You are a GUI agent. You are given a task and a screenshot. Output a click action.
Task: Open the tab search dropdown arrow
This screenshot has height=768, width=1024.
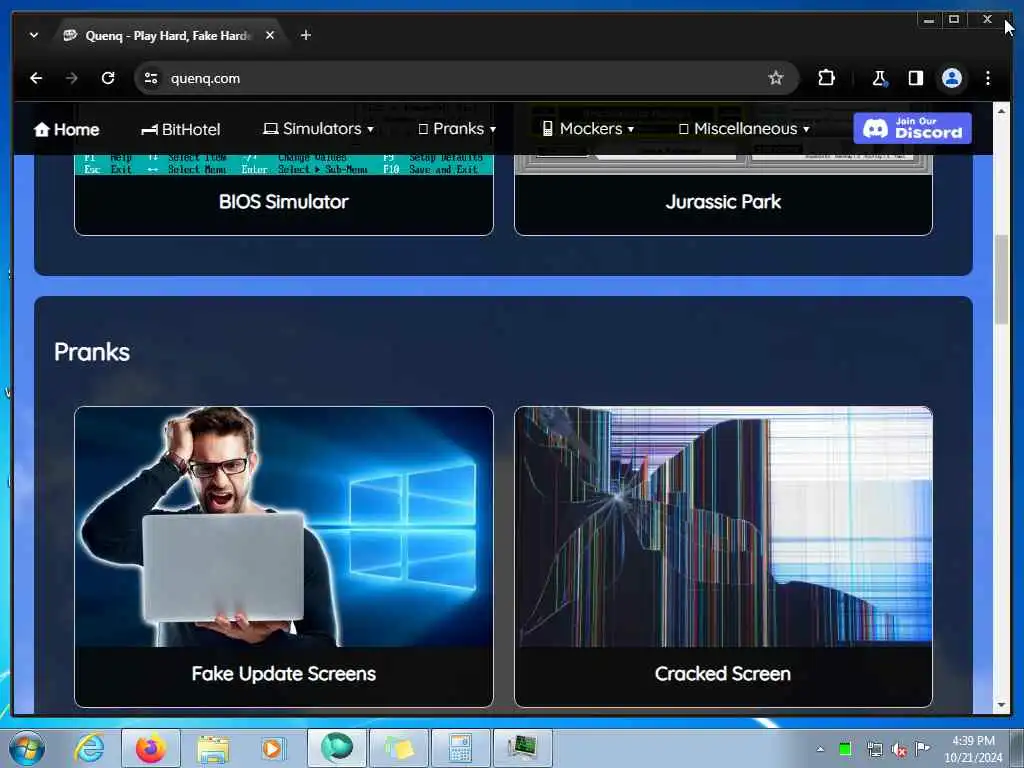point(34,35)
